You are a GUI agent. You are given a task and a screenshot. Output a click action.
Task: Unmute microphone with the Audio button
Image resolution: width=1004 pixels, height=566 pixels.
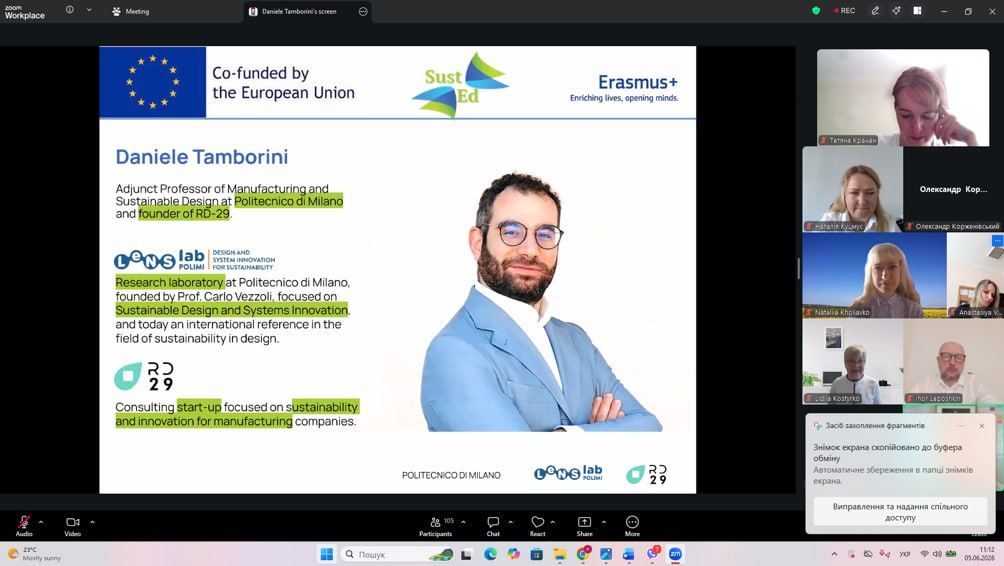[x=24, y=526]
